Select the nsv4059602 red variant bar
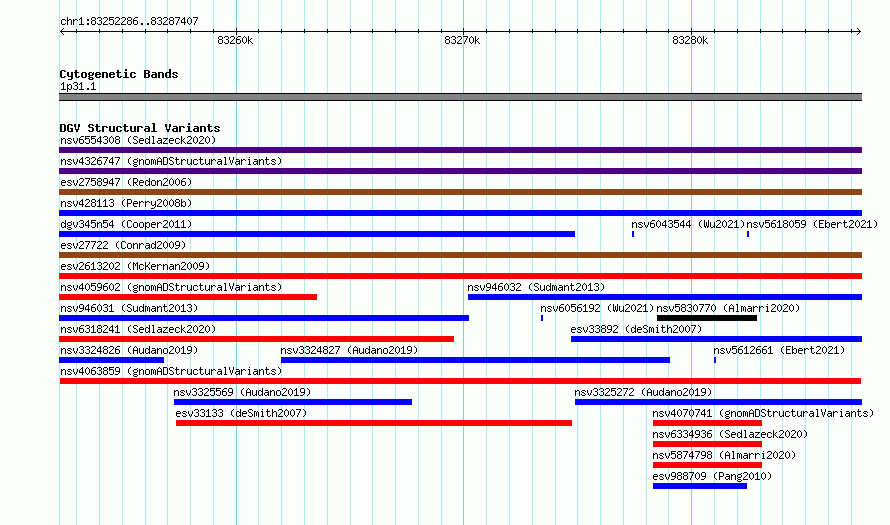Screen dimensions: 890x525 188,297
